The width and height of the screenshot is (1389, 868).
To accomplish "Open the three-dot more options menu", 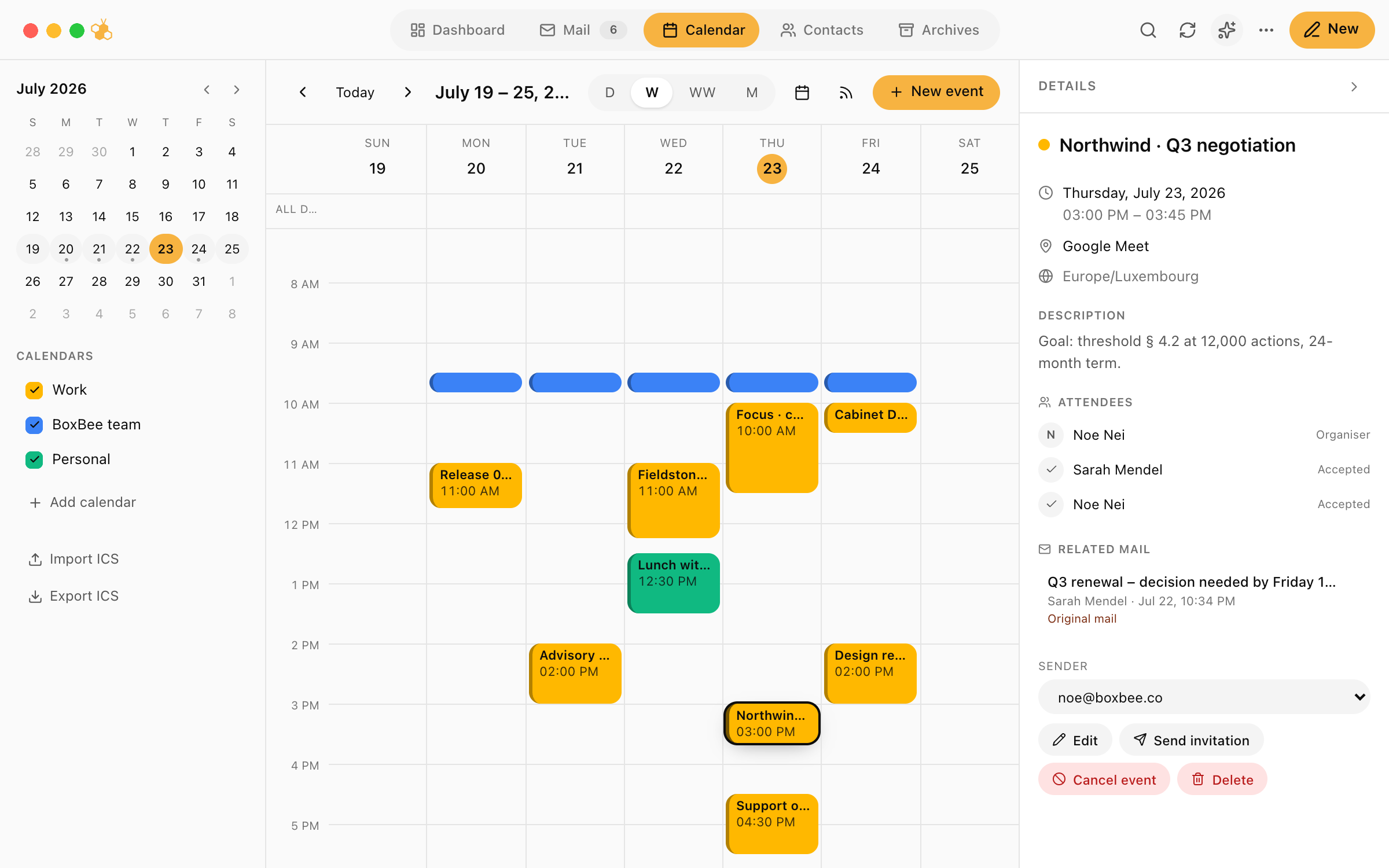I will [x=1266, y=30].
